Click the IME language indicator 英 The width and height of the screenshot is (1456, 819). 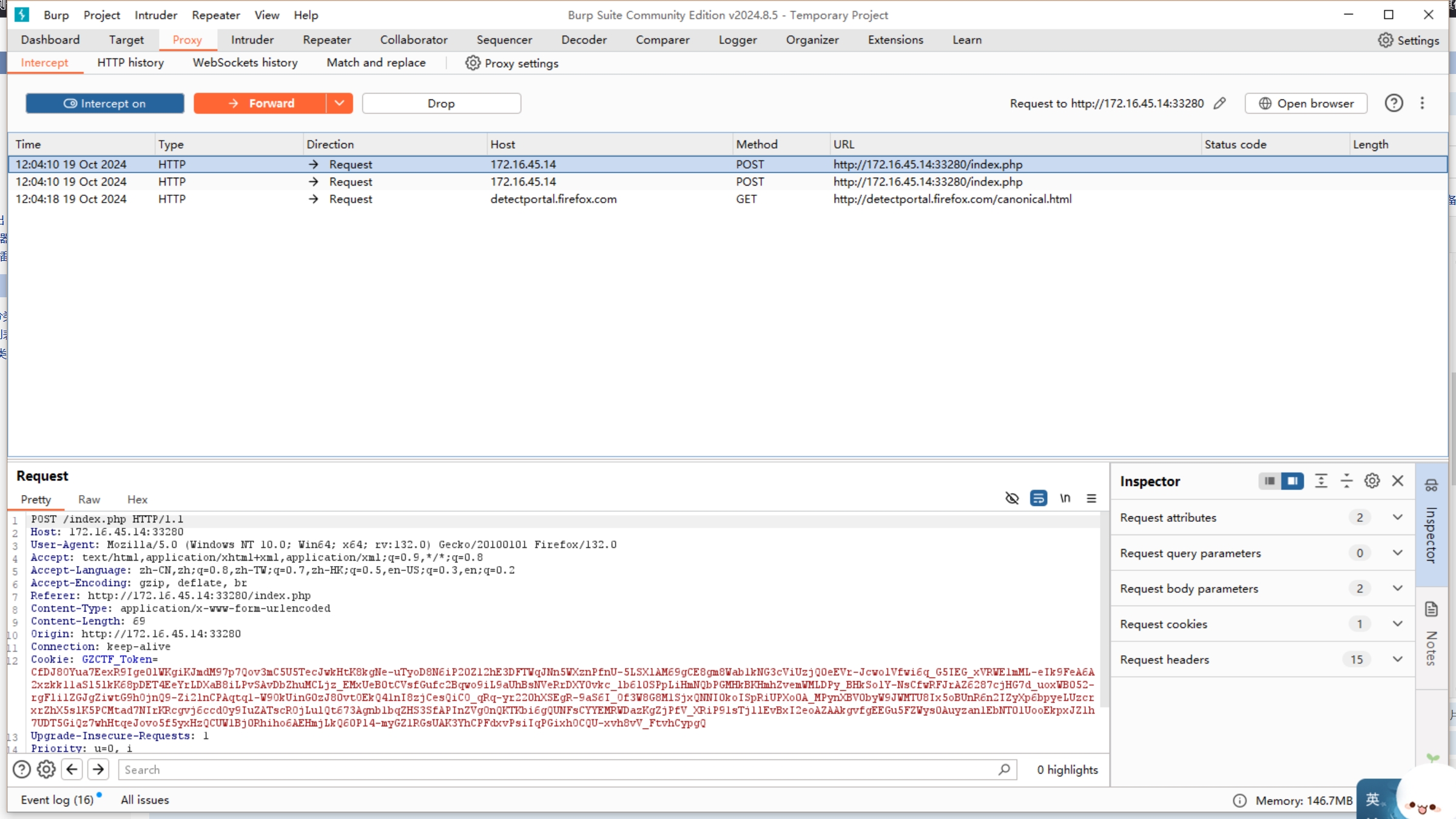(1373, 800)
